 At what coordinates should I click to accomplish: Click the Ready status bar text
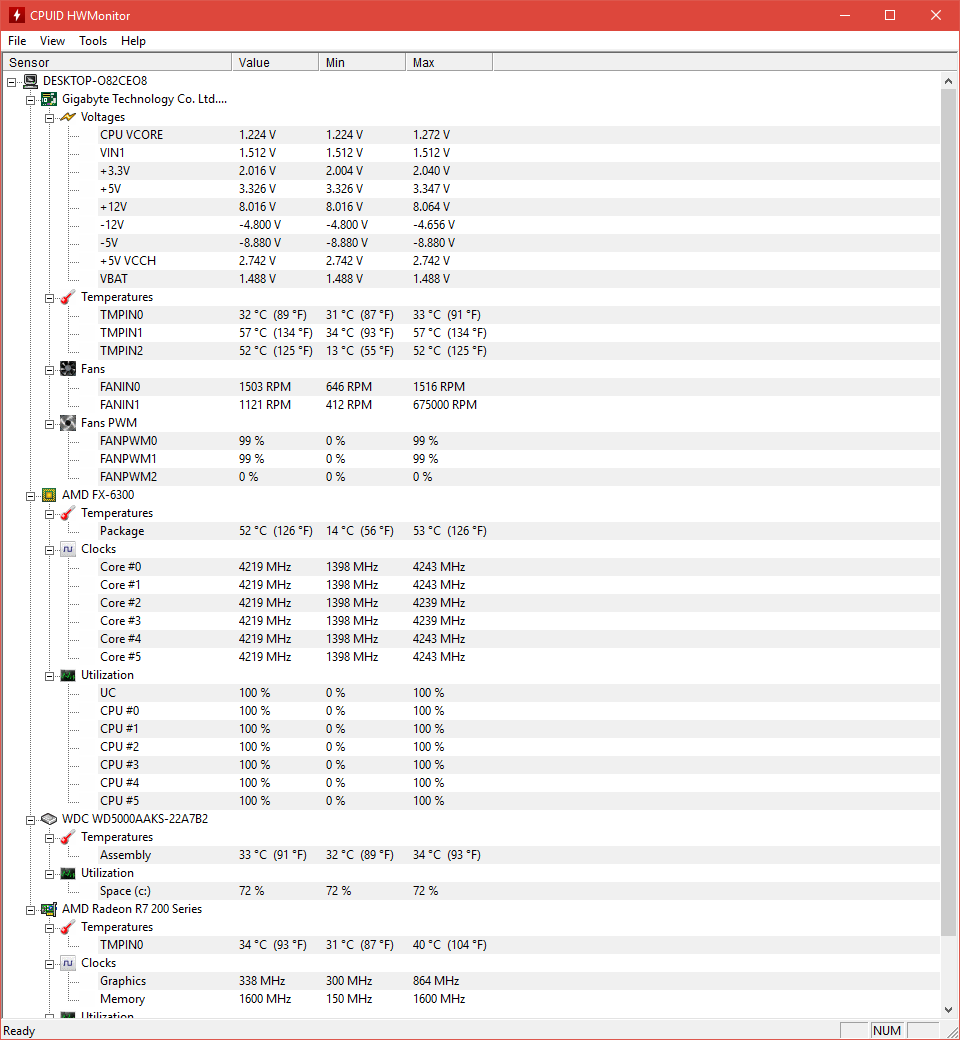pos(19,1031)
